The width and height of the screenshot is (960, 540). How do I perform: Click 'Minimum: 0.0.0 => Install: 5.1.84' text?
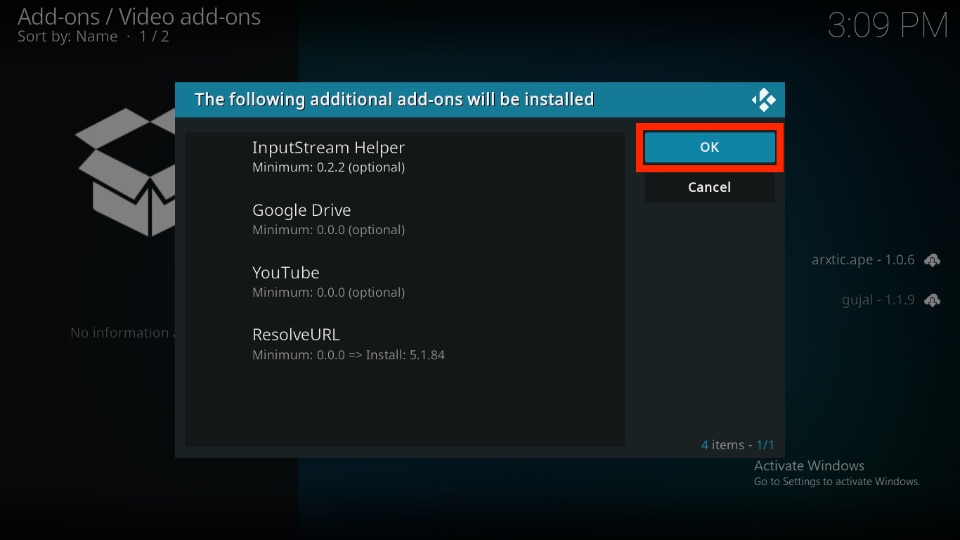[x=348, y=354]
